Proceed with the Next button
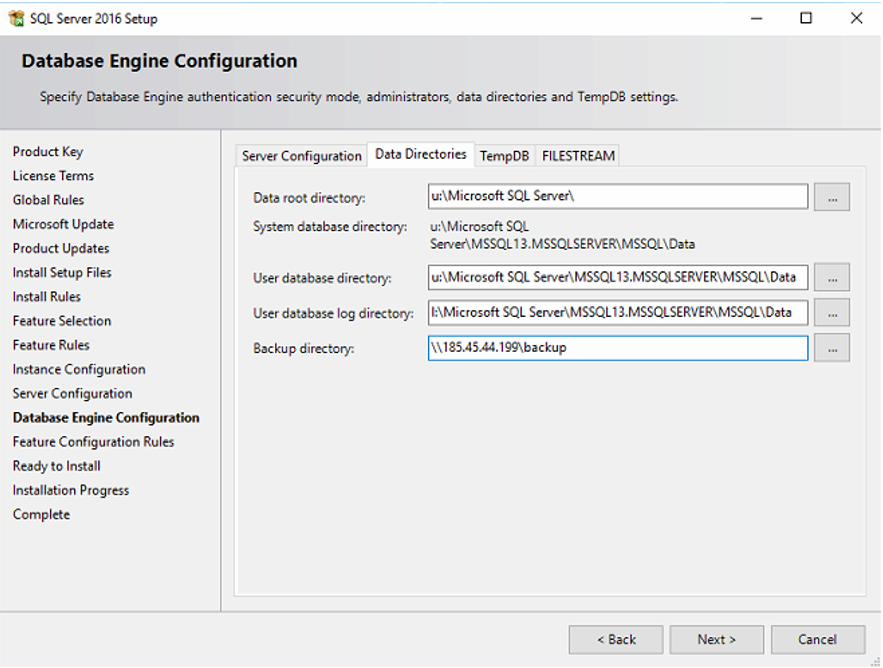 [716, 639]
